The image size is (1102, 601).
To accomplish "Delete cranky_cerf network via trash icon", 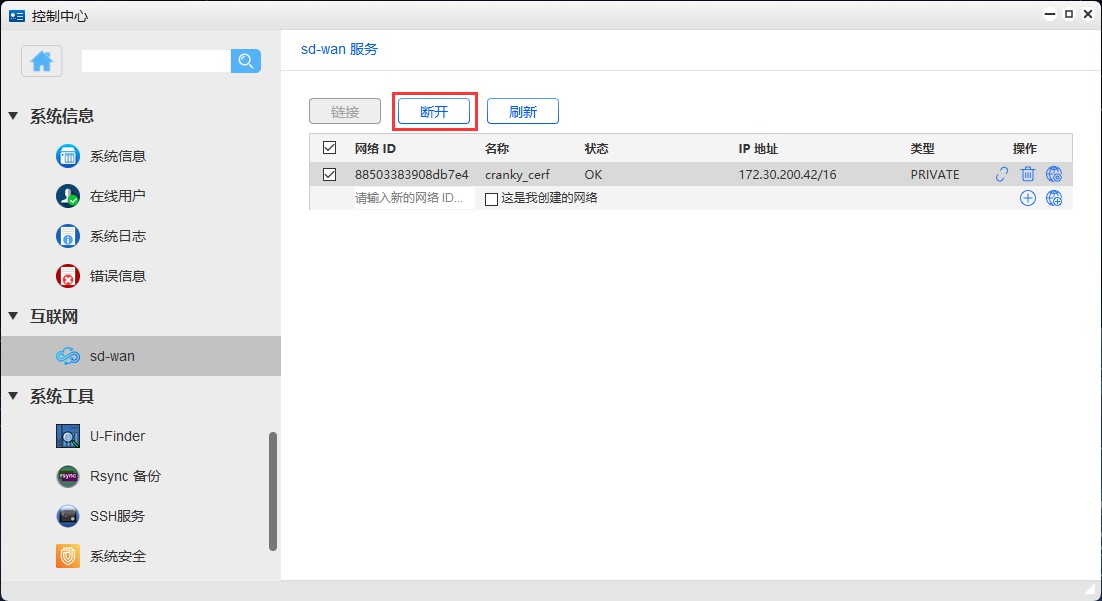I will pyautogui.click(x=1027, y=174).
